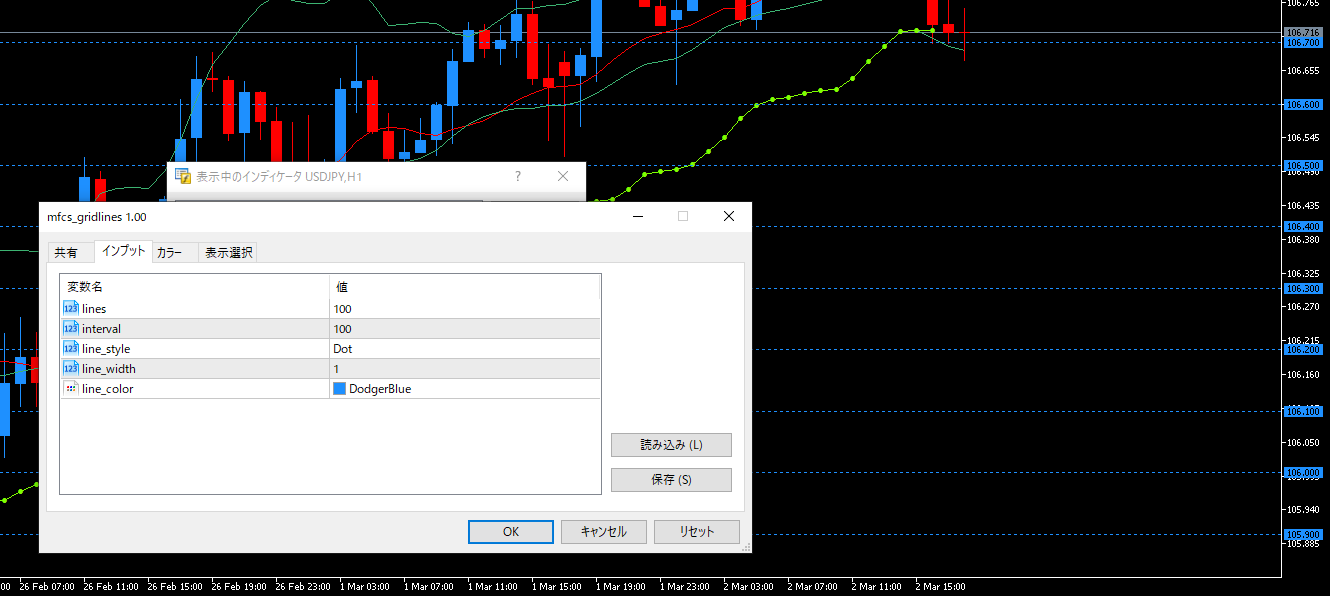Close the mfcs_gridlines properties dialog

[x=728, y=216]
